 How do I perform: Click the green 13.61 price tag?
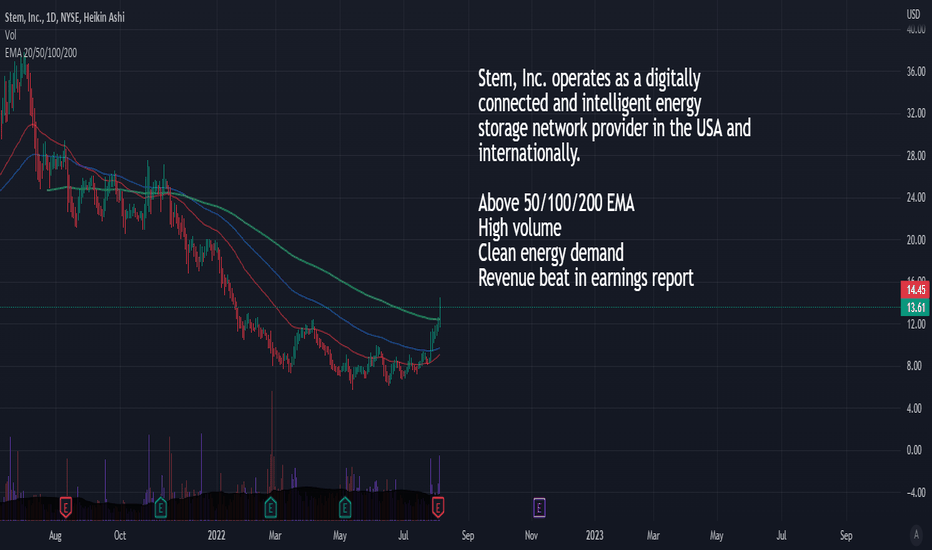point(915,307)
